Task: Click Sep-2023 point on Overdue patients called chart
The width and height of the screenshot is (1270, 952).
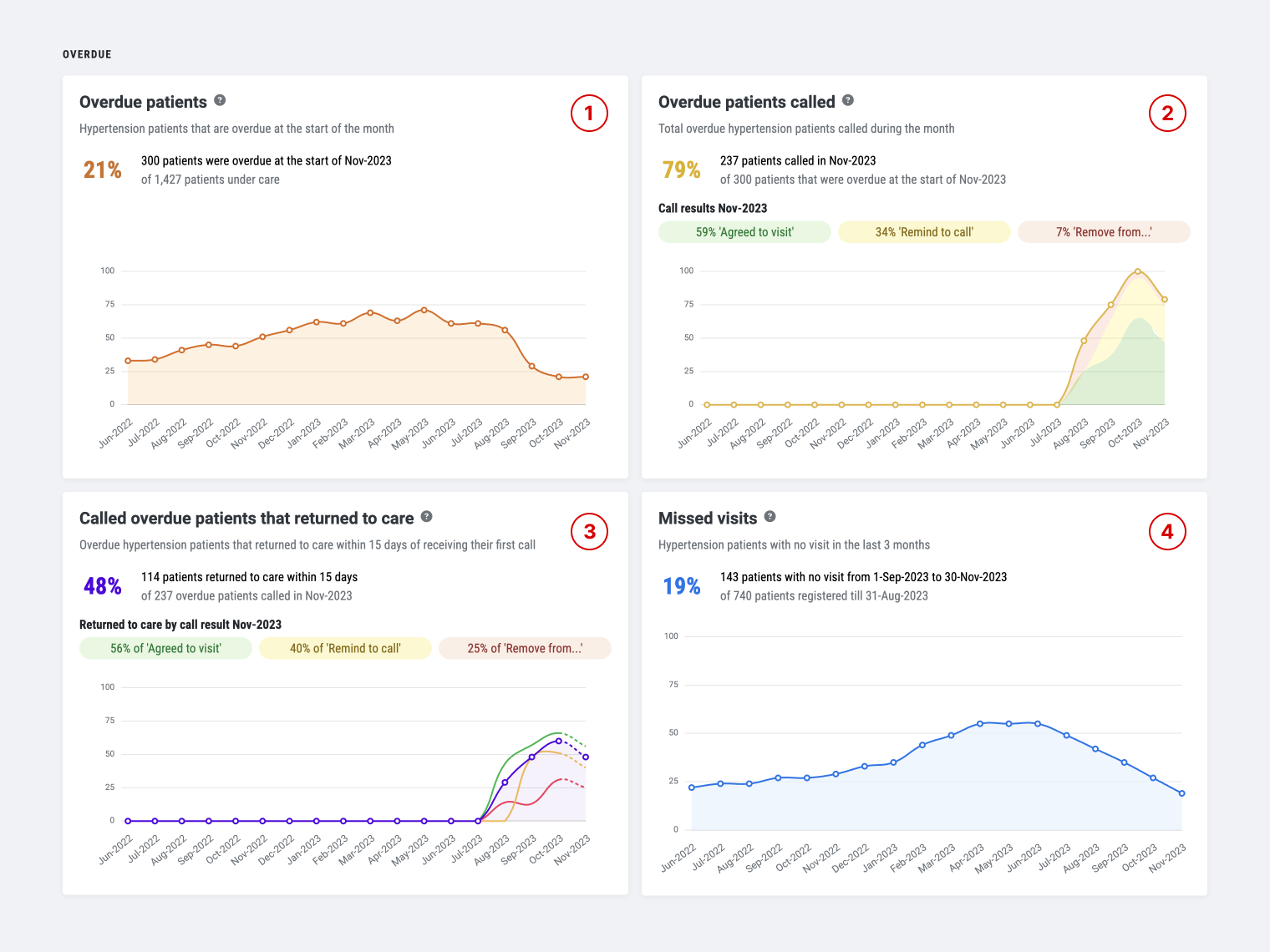Action: [1111, 305]
